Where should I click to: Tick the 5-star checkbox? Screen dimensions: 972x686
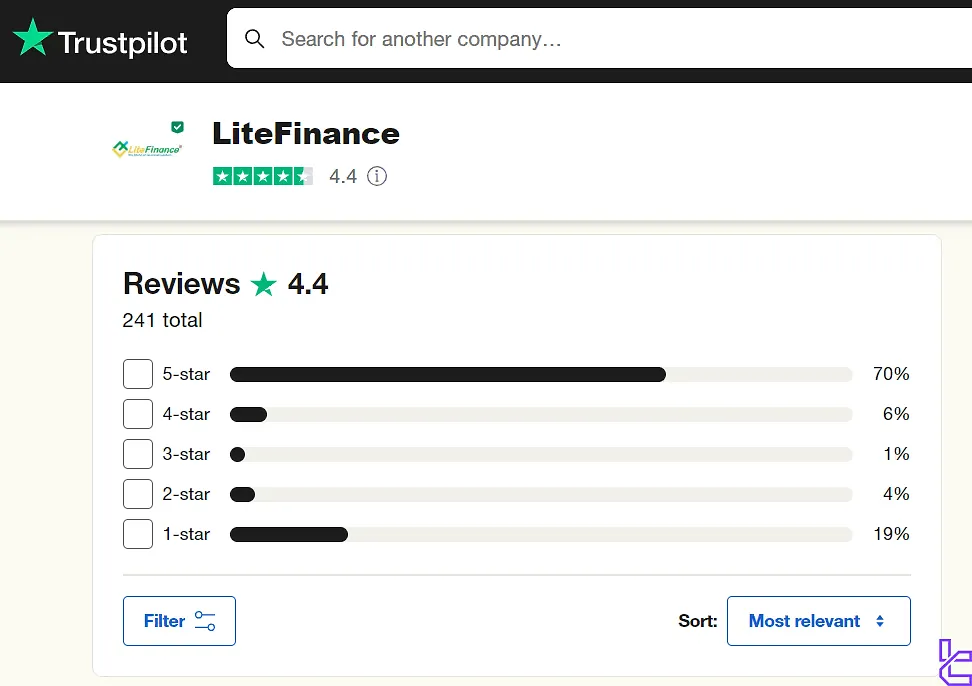click(x=138, y=374)
